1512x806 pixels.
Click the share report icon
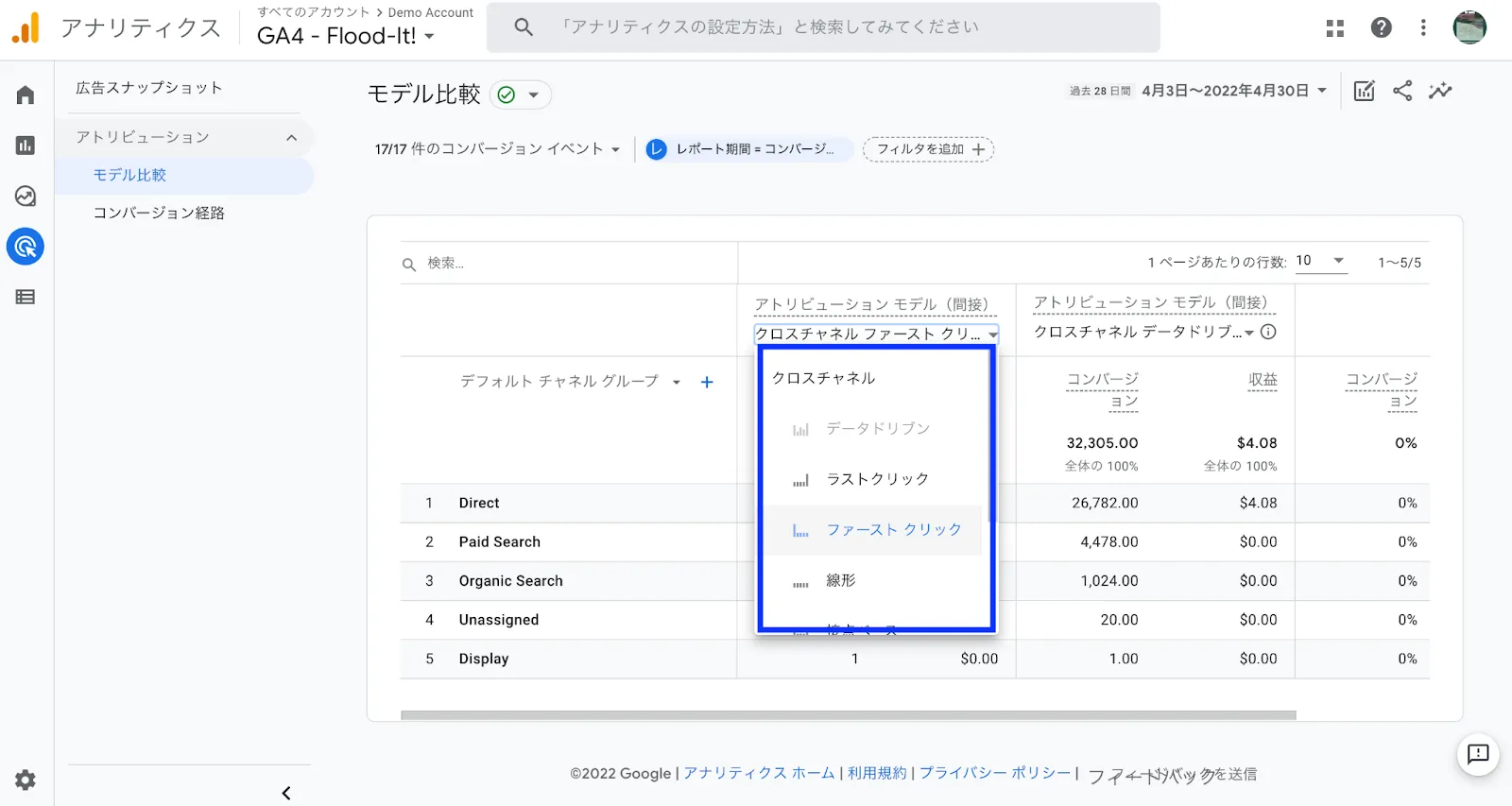pos(1402,91)
